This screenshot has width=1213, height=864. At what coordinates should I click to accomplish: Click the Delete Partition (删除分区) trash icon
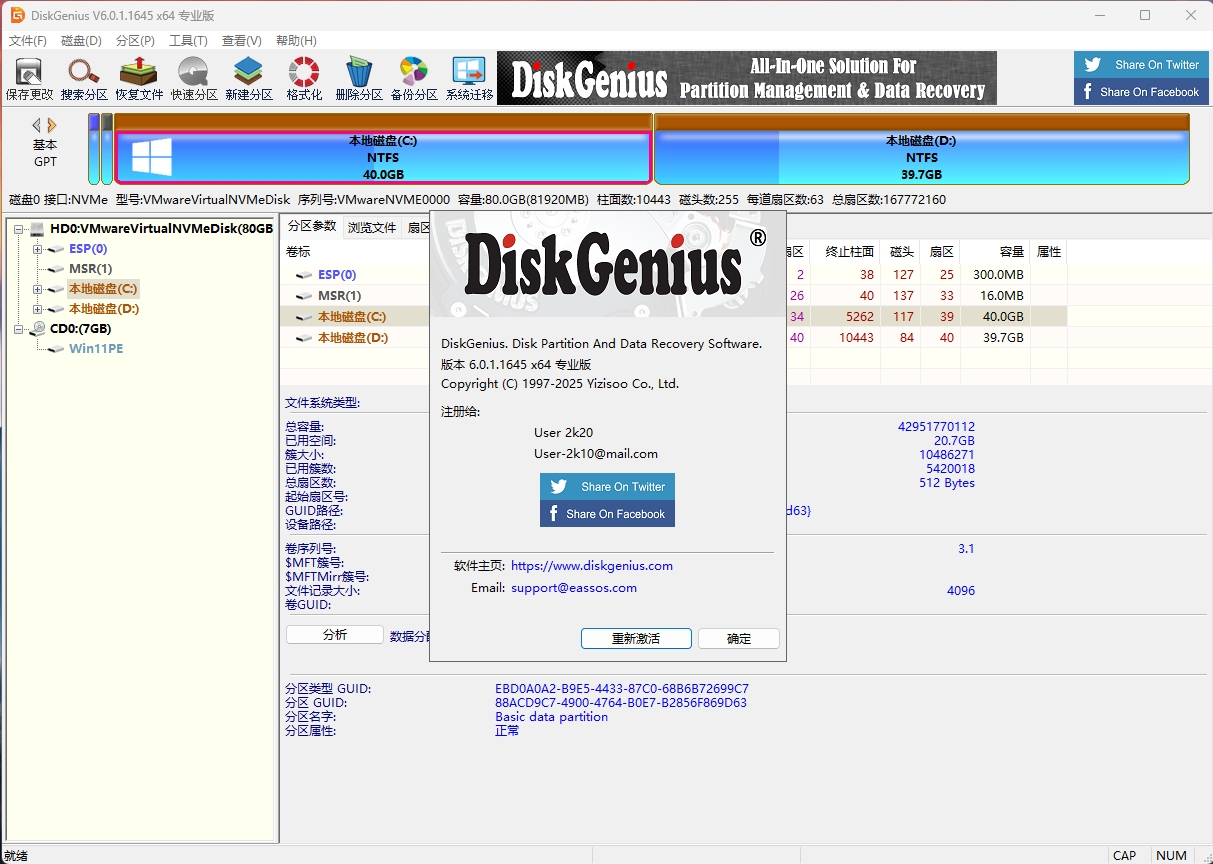coord(359,77)
